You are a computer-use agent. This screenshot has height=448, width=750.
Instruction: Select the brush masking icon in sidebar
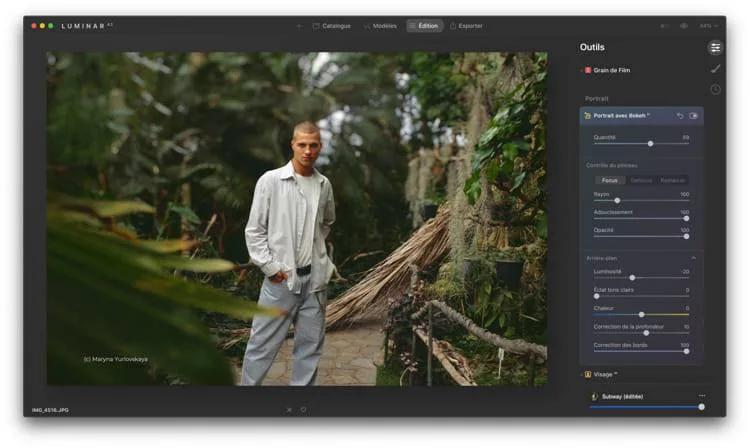[x=715, y=68]
